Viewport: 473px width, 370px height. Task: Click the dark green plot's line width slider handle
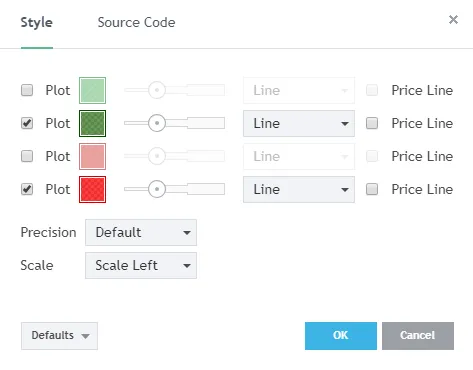click(x=157, y=123)
